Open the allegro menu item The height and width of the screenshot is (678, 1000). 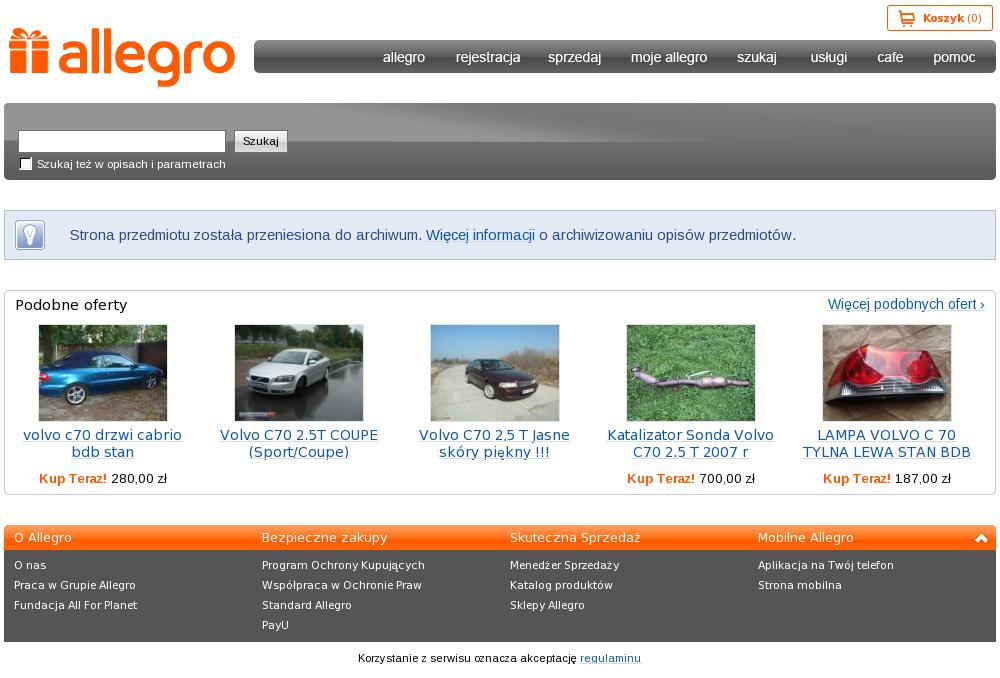click(x=404, y=57)
